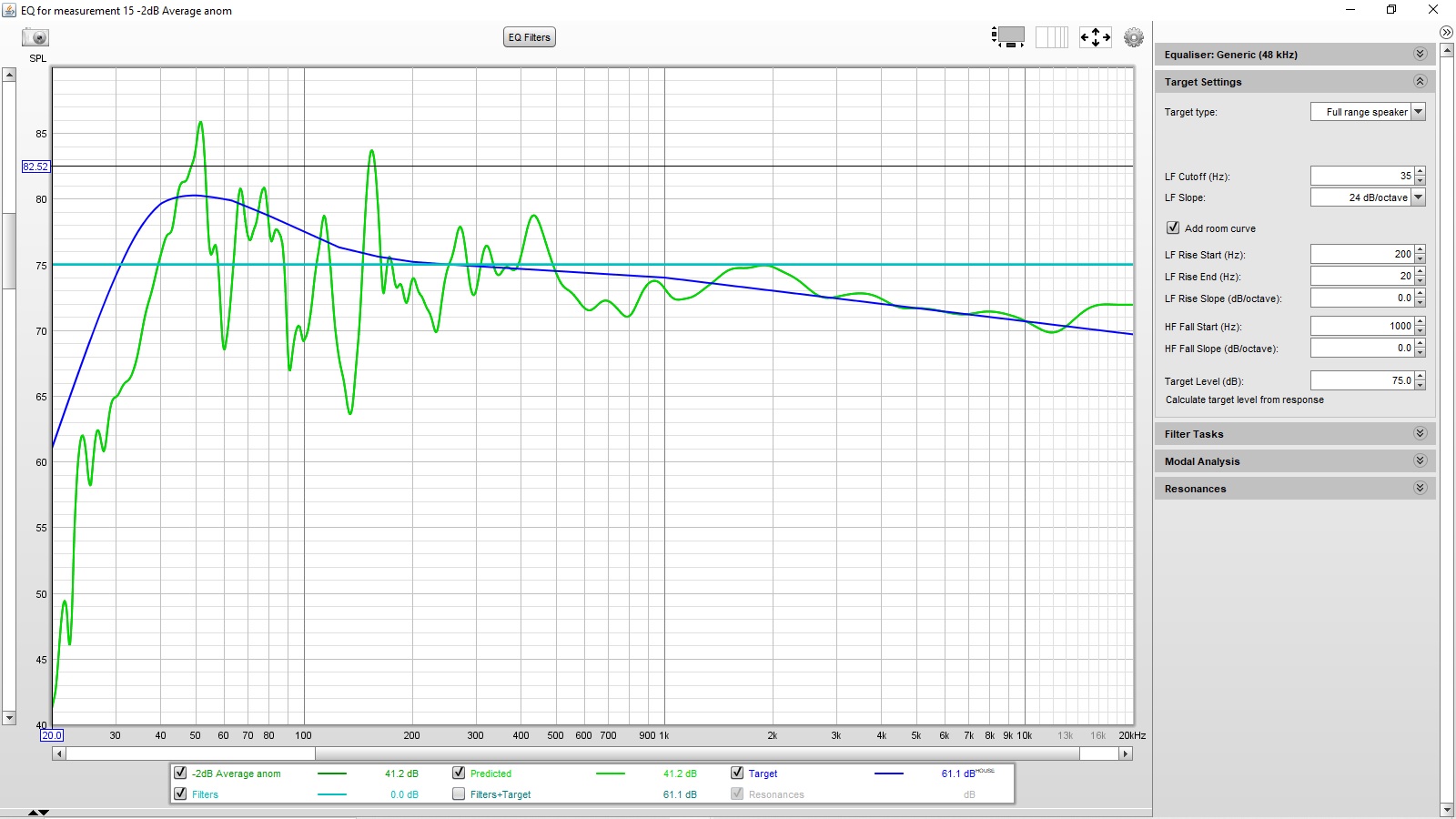Decrease LF Rise Start with down stepper

pyautogui.click(x=1421, y=258)
